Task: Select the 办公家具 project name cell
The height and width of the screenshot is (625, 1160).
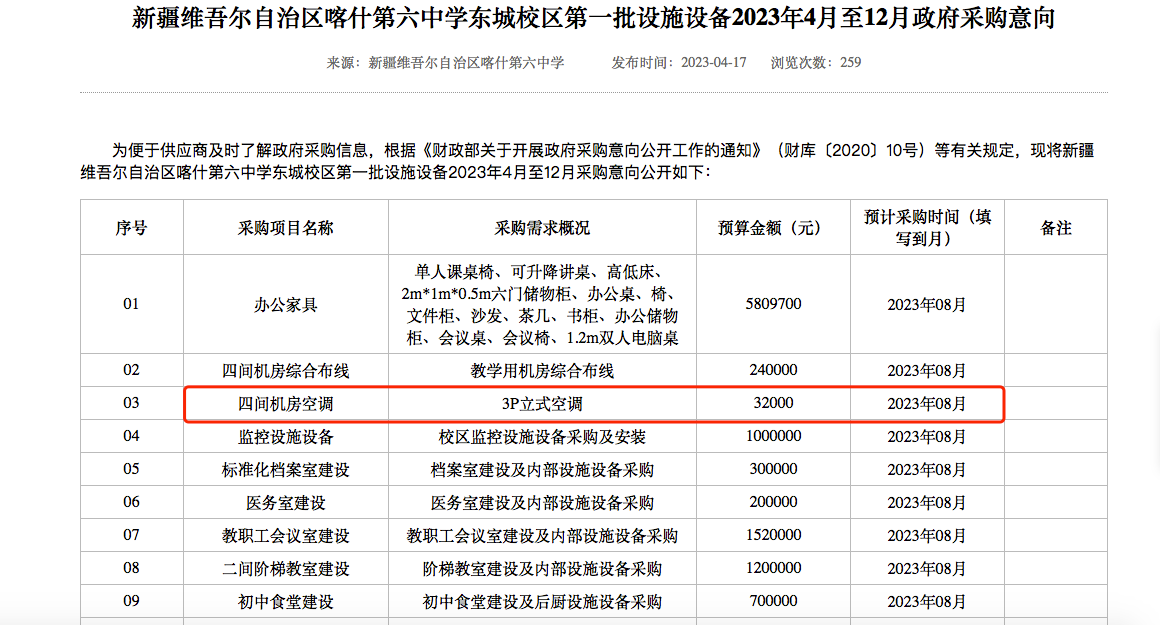Action: point(285,304)
